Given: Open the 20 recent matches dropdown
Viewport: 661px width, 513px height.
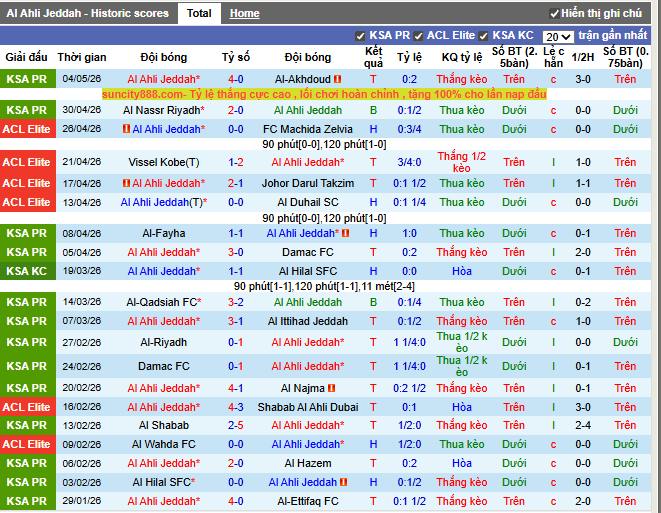Looking at the screenshot, I should [558, 37].
